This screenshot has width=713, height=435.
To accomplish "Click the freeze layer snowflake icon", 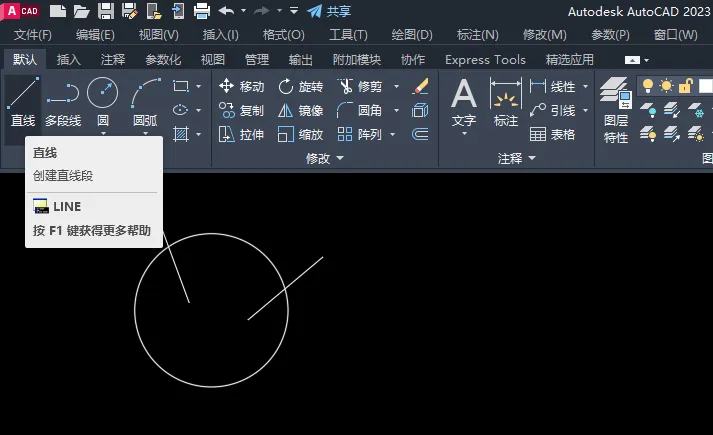I will point(696,110).
